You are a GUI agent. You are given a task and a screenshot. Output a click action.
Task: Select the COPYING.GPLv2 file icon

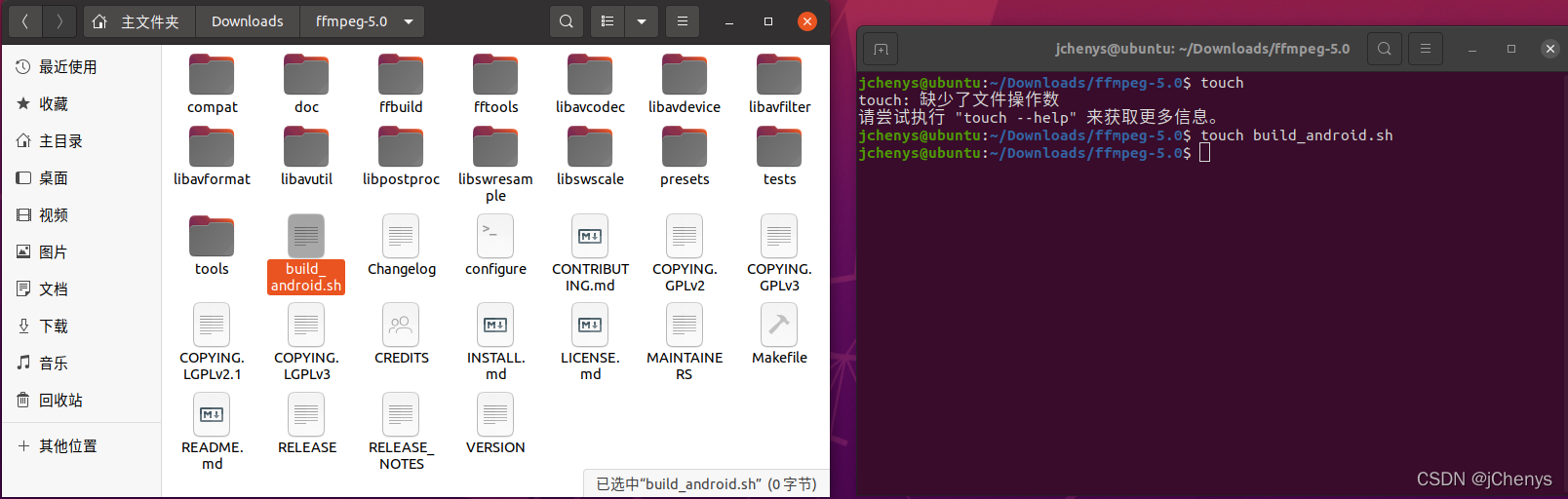pos(685,236)
